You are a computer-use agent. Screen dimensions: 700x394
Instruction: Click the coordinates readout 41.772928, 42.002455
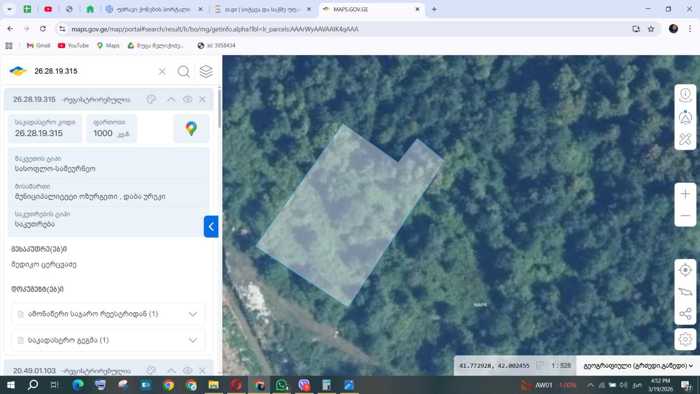494,365
